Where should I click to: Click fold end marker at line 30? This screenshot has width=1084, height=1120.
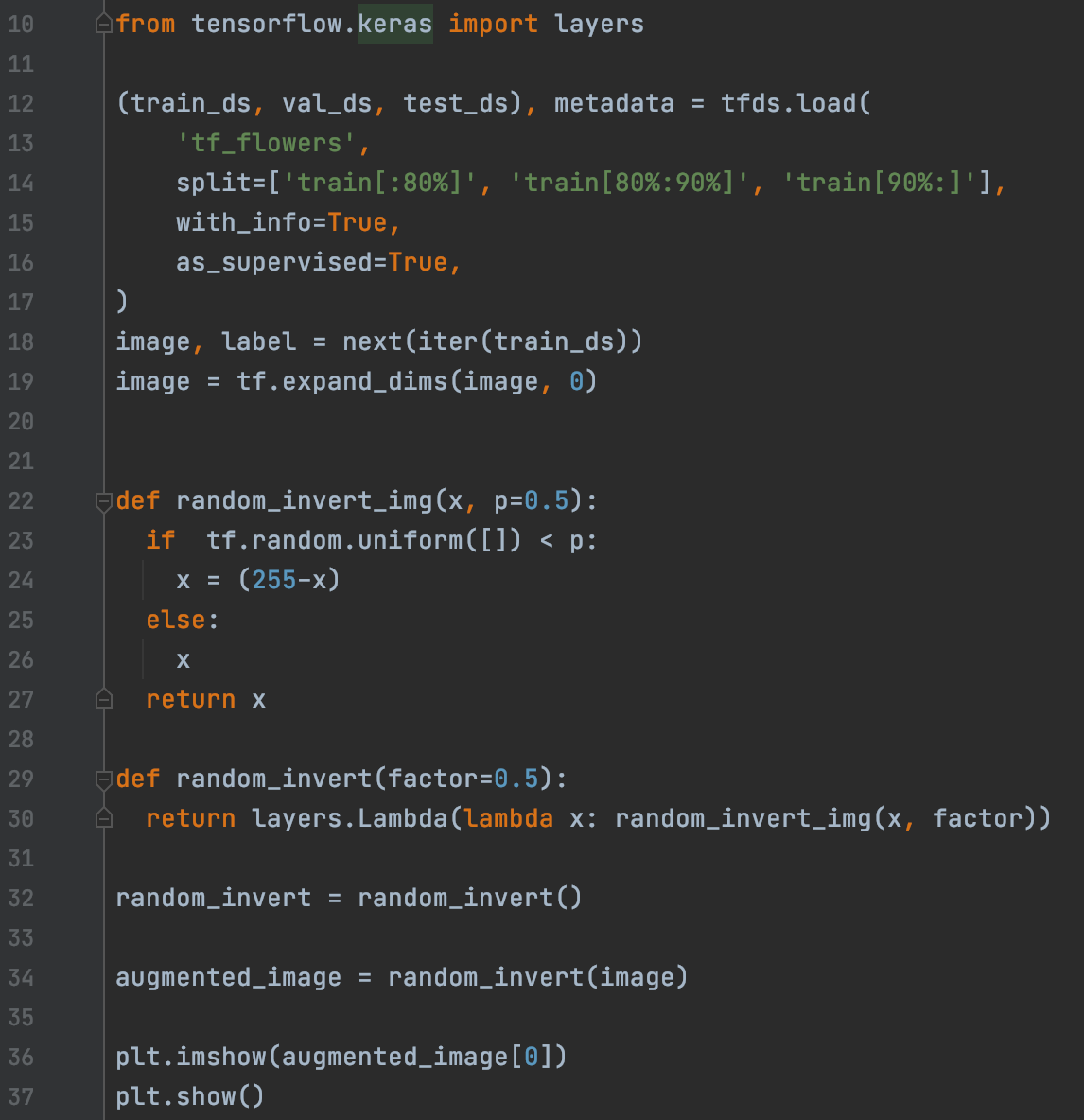pos(103,818)
